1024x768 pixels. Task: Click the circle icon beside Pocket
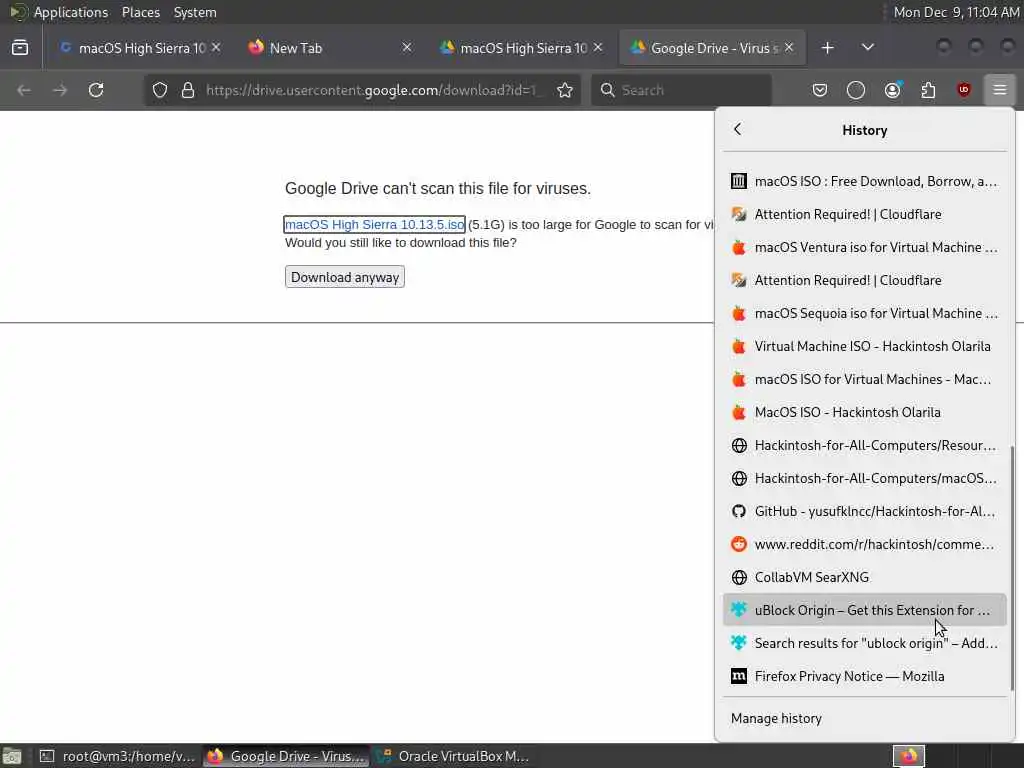pos(856,89)
